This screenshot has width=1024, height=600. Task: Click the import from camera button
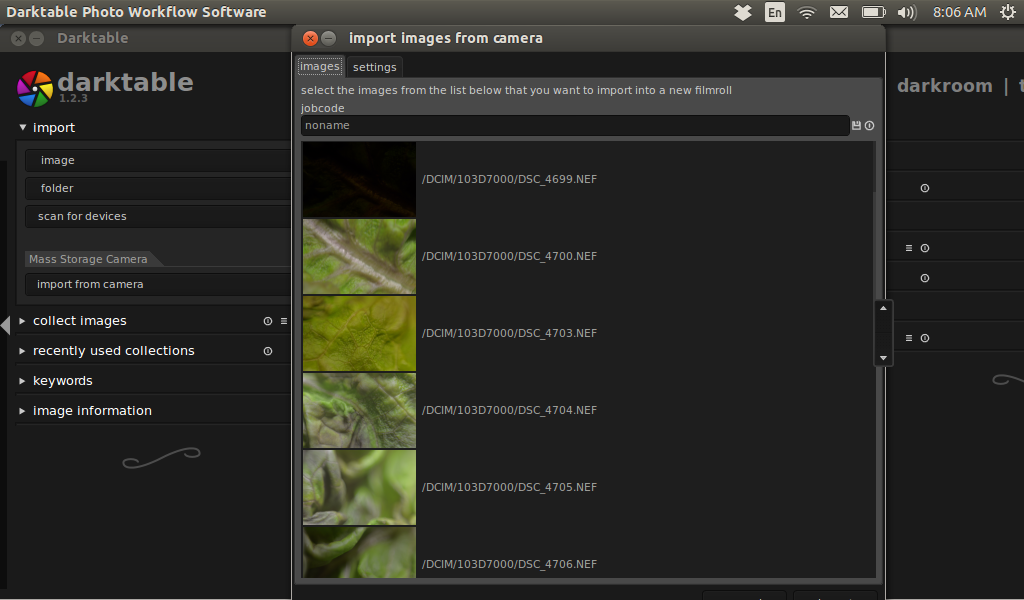(90, 284)
